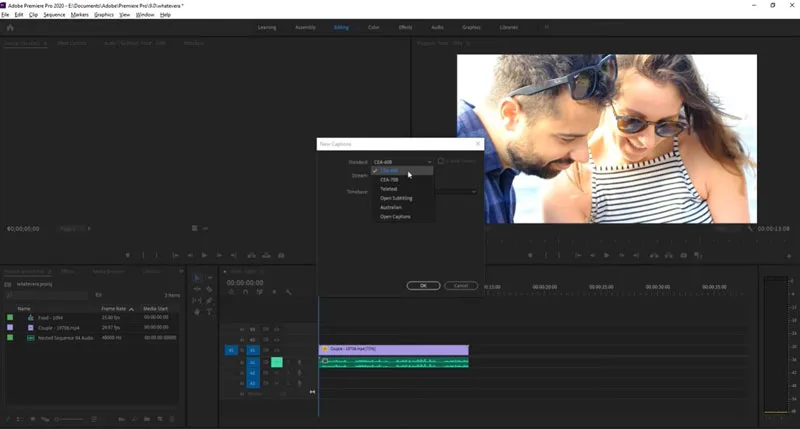Click the Home icon in workspace bar

point(10,28)
